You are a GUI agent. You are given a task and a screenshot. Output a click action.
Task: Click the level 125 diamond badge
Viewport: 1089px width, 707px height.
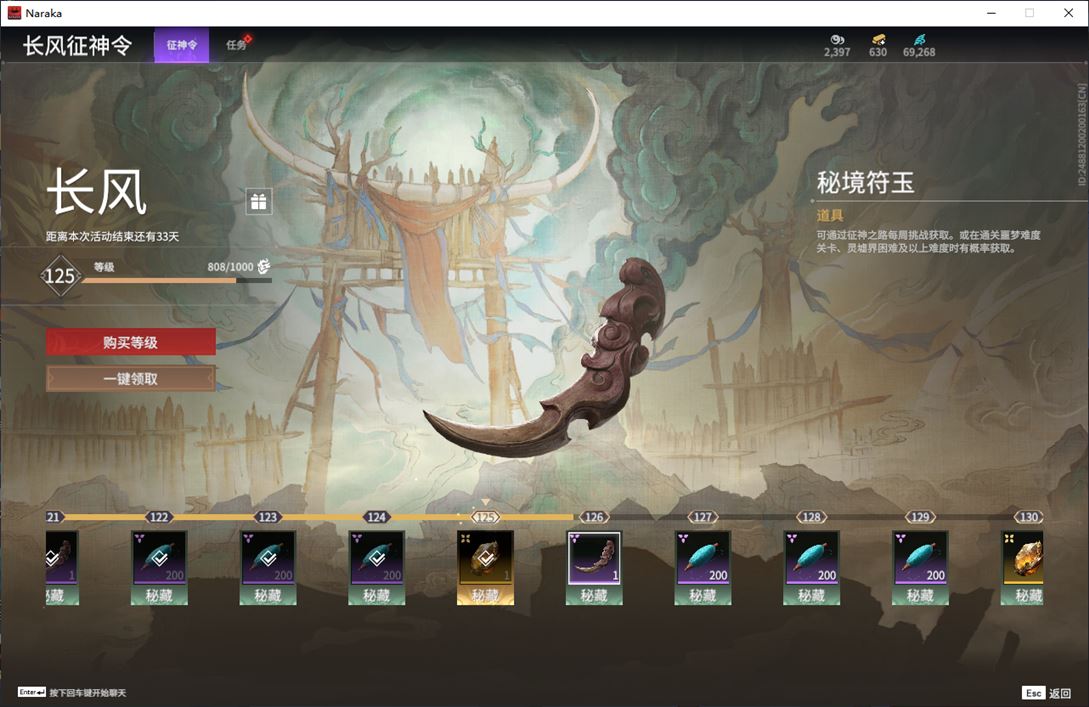pyautogui.click(x=60, y=276)
